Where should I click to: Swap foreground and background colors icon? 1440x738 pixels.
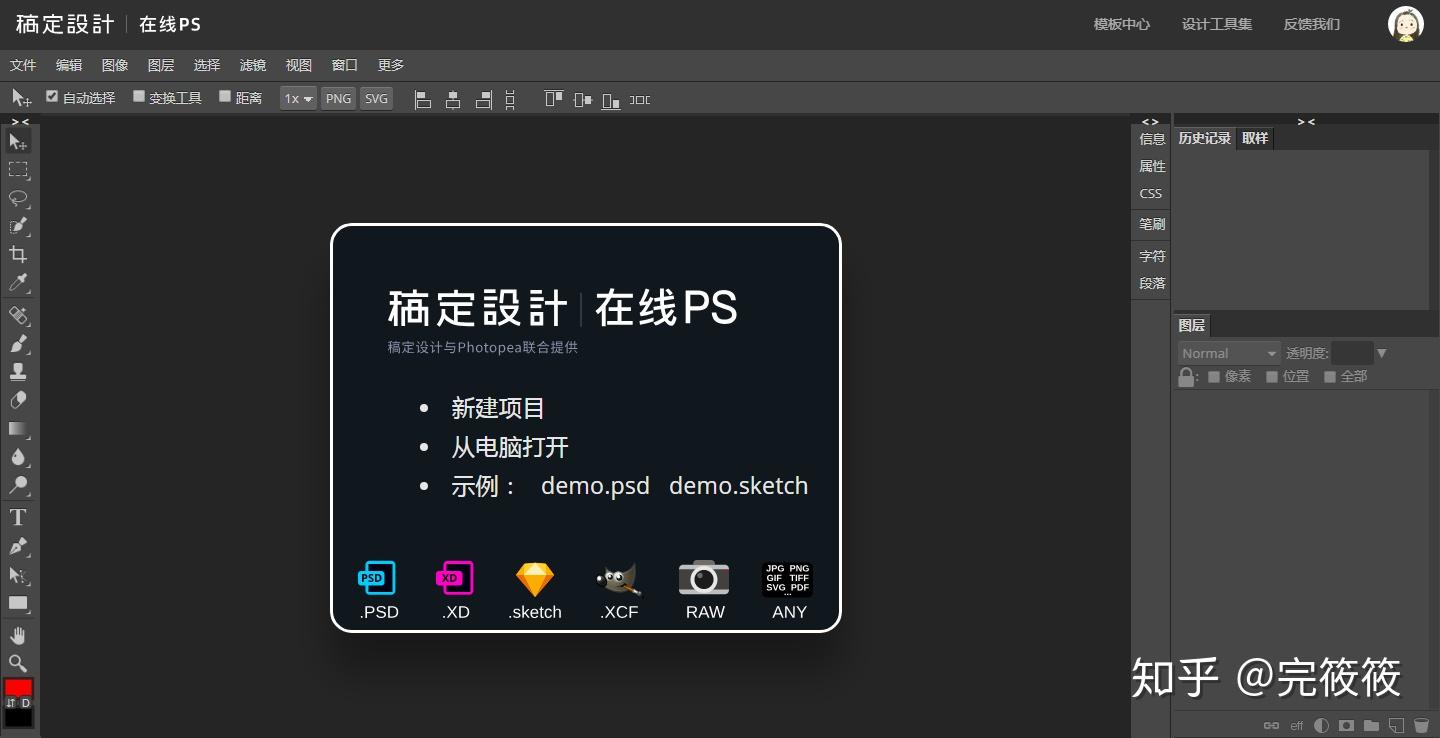[10, 703]
